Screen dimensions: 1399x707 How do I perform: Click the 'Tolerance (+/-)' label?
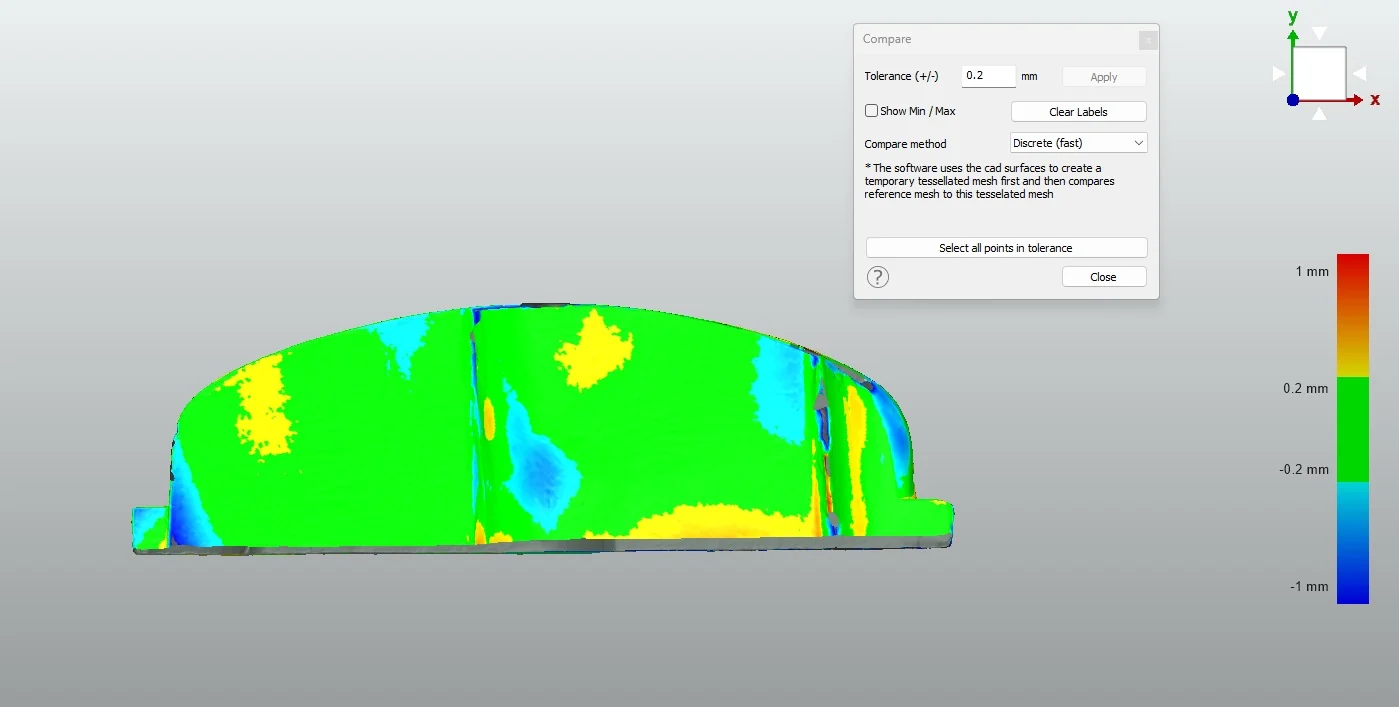click(902, 76)
